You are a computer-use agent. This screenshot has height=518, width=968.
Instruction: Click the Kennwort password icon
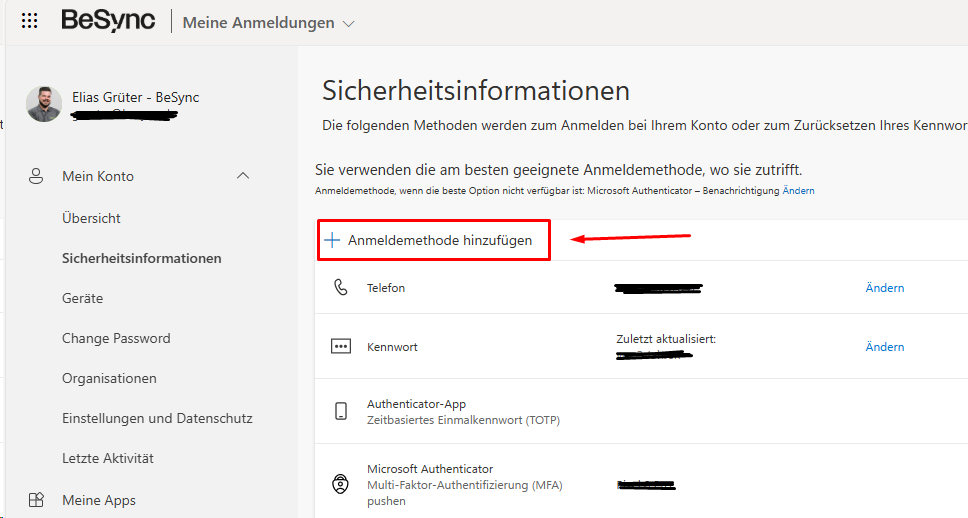tap(341, 347)
